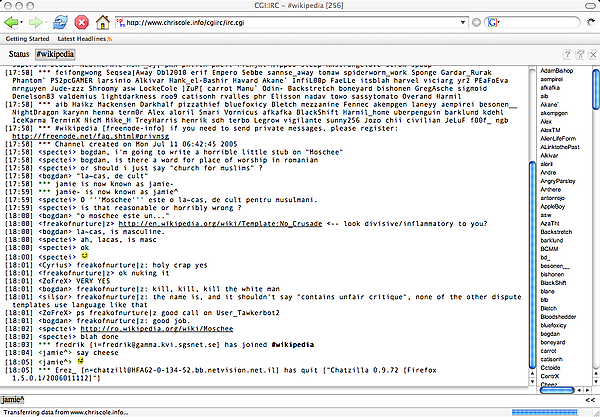The width and height of the screenshot is (600, 417).
Task: Click inside the Google search box
Action: pos(539,23)
